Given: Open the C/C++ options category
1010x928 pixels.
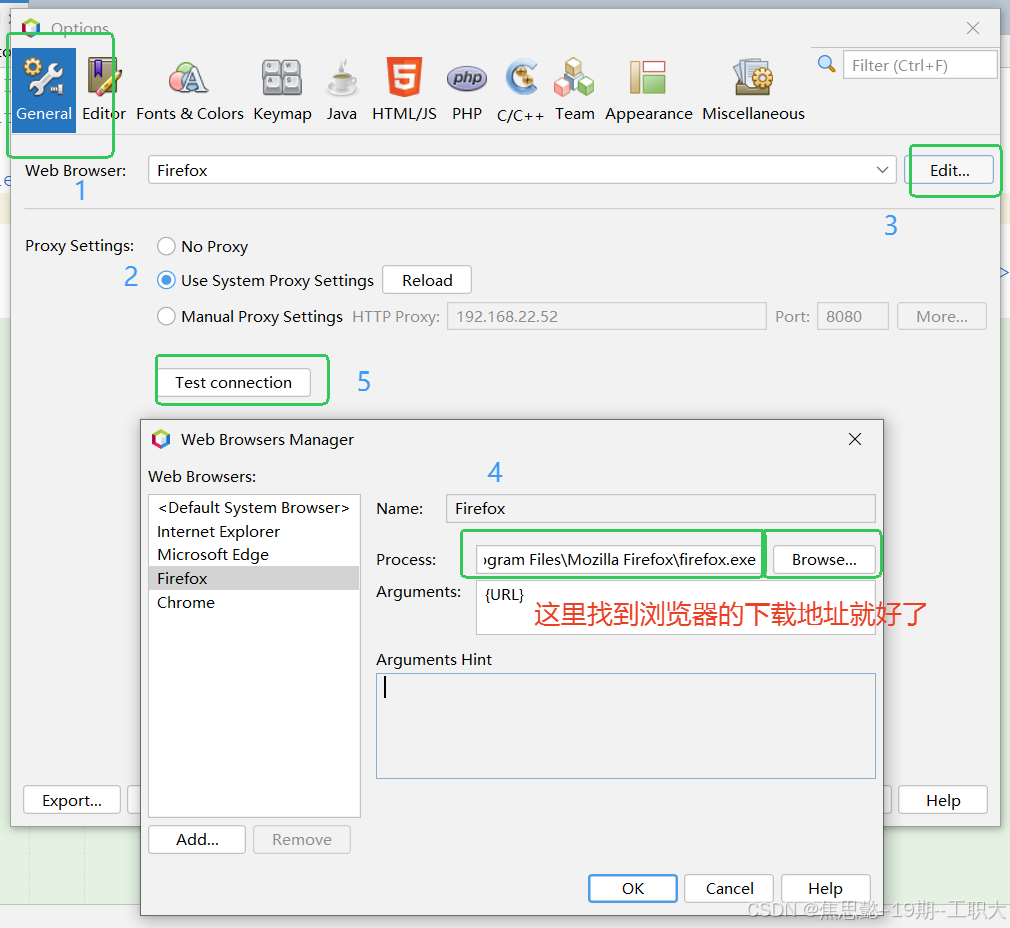Looking at the screenshot, I should point(520,90).
